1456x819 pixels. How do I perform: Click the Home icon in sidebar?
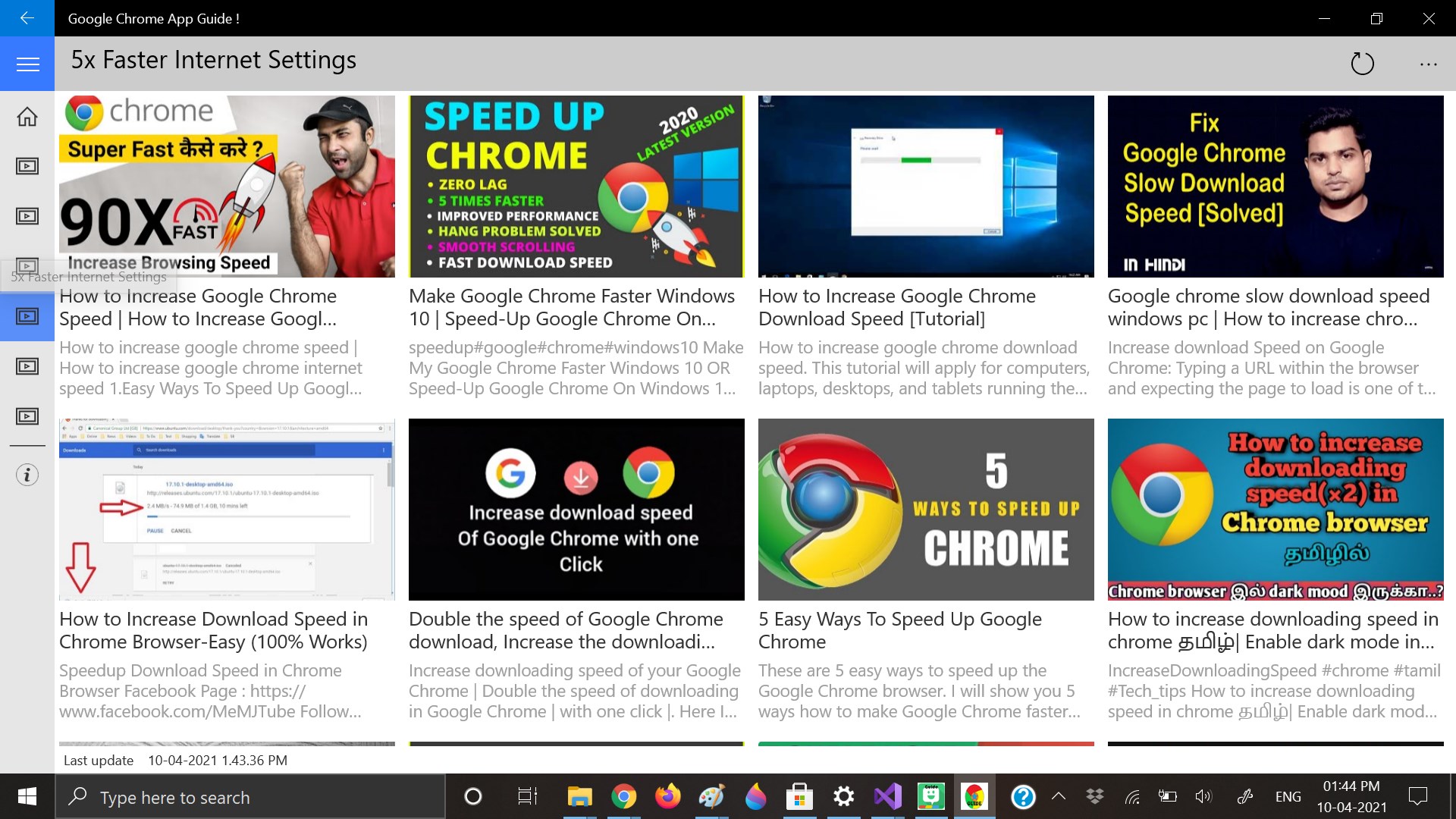(x=27, y=117)
